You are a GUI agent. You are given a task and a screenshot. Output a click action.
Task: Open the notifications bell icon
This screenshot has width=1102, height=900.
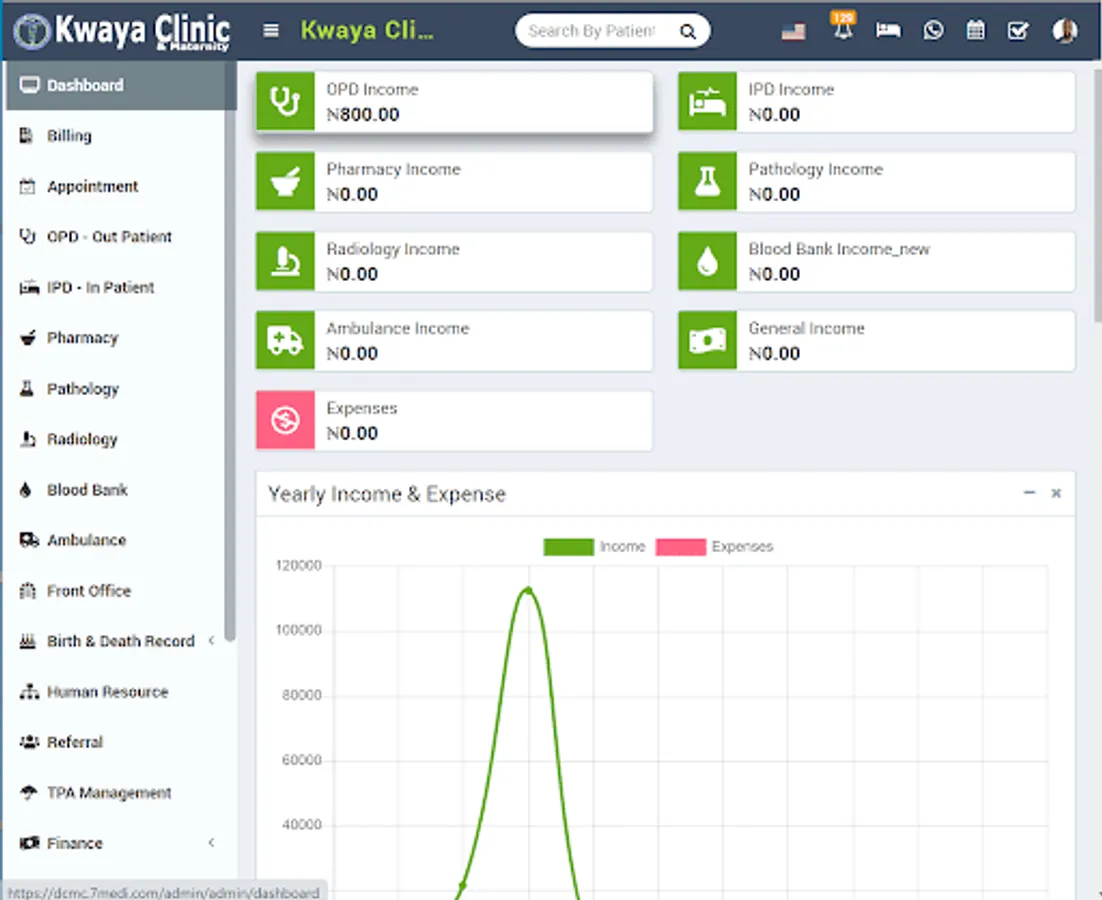[843, 29]
